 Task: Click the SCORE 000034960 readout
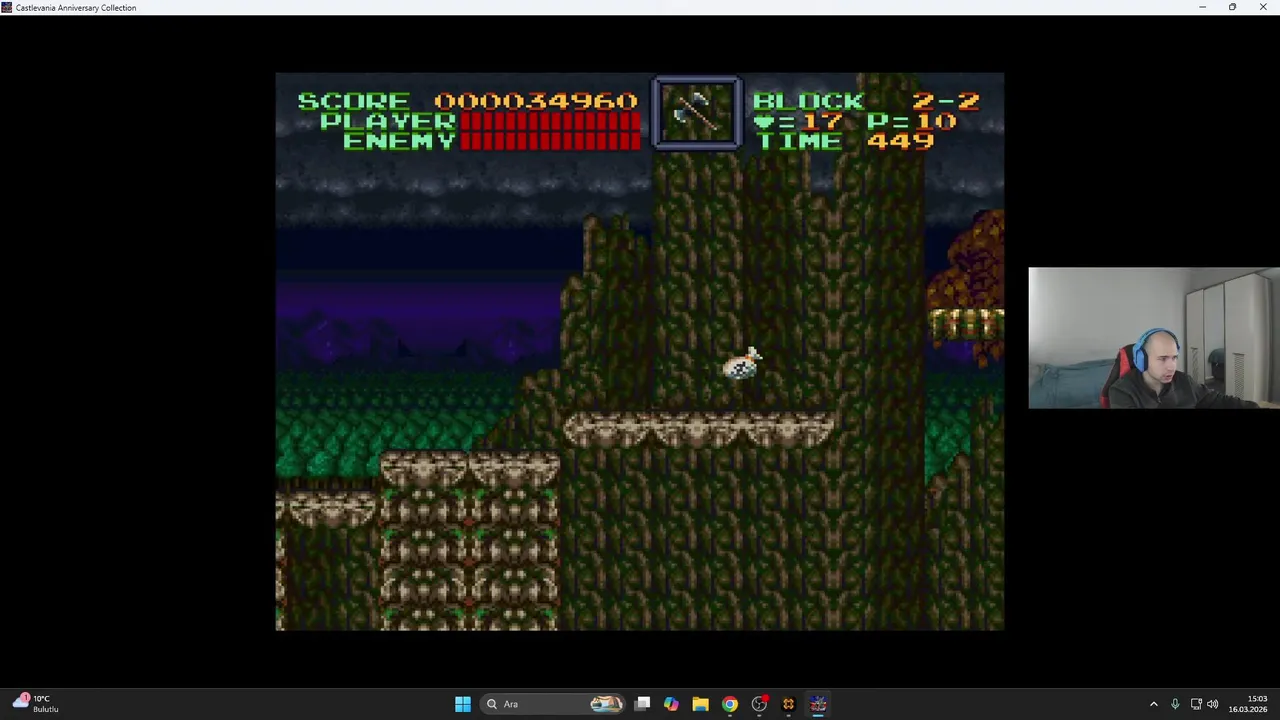point(467,101)
